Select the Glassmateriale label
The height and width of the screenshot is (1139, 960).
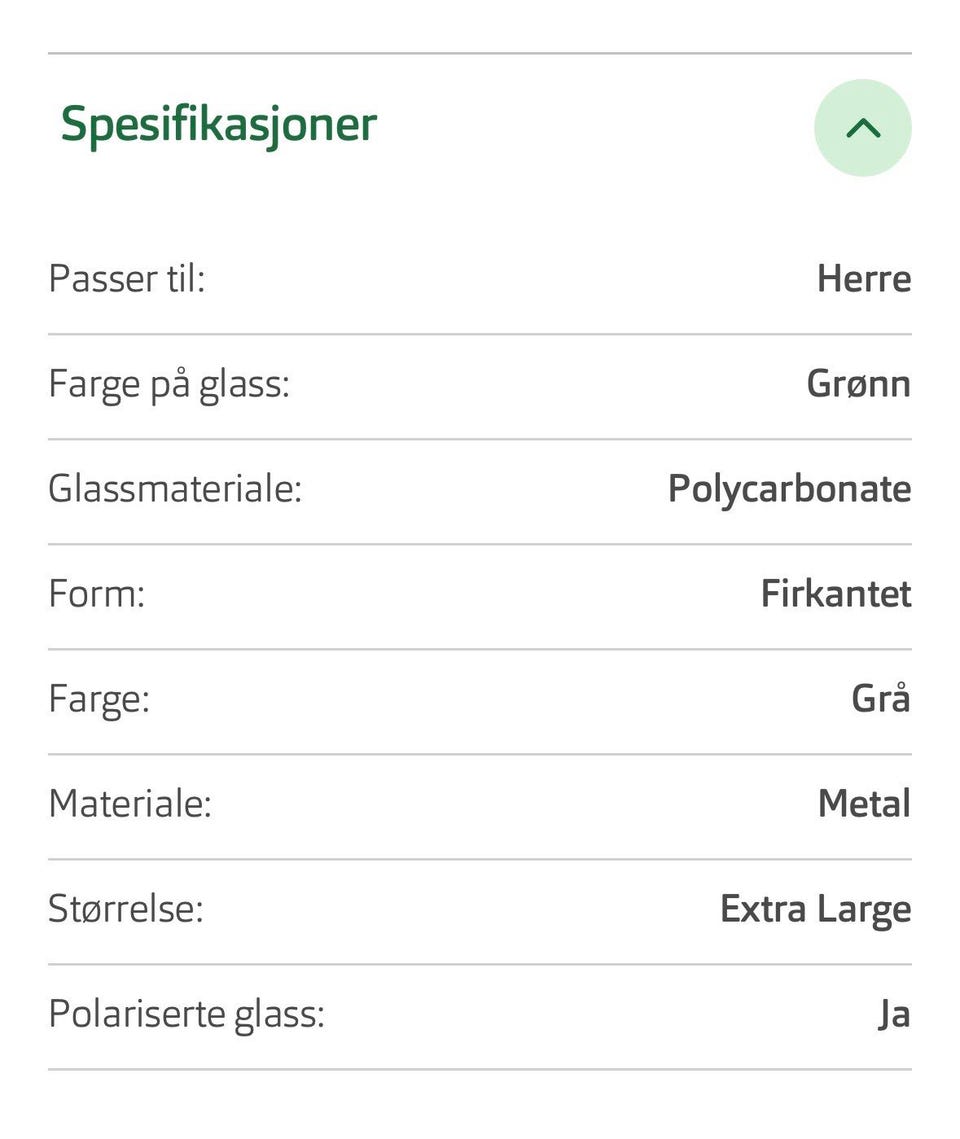(x=175, y=488)
